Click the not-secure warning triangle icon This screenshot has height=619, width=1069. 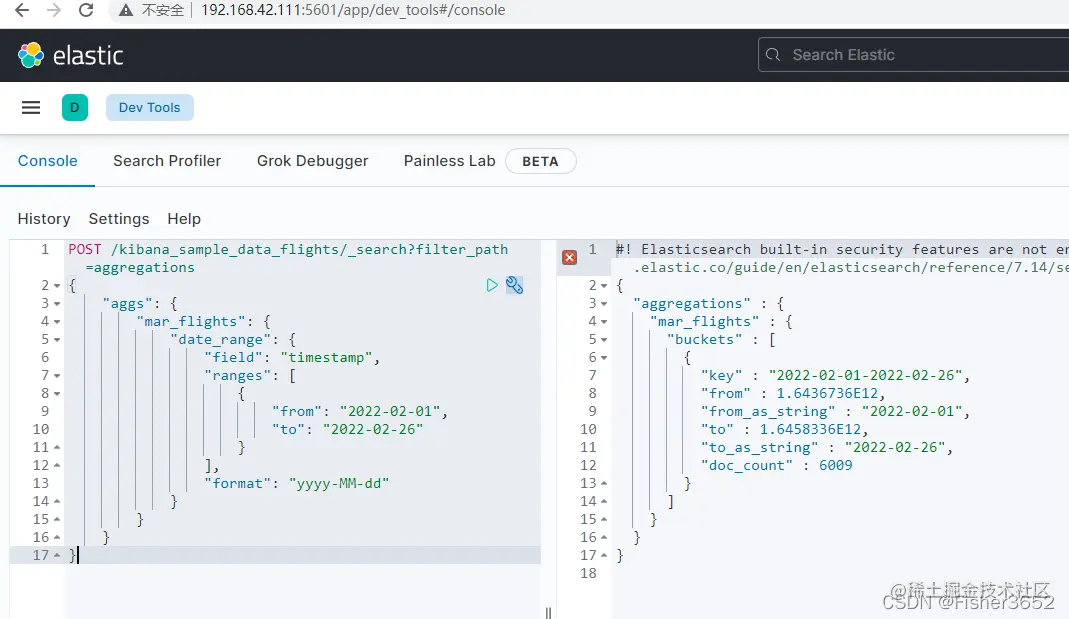[125, 10]
